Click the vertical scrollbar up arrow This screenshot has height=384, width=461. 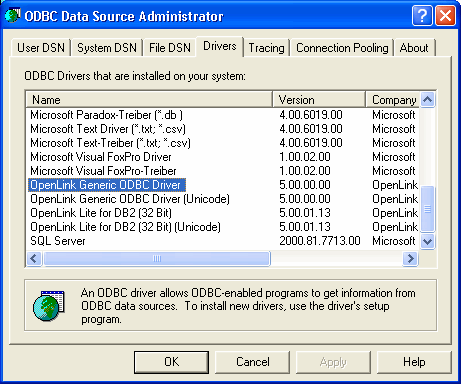click(427, 99)
